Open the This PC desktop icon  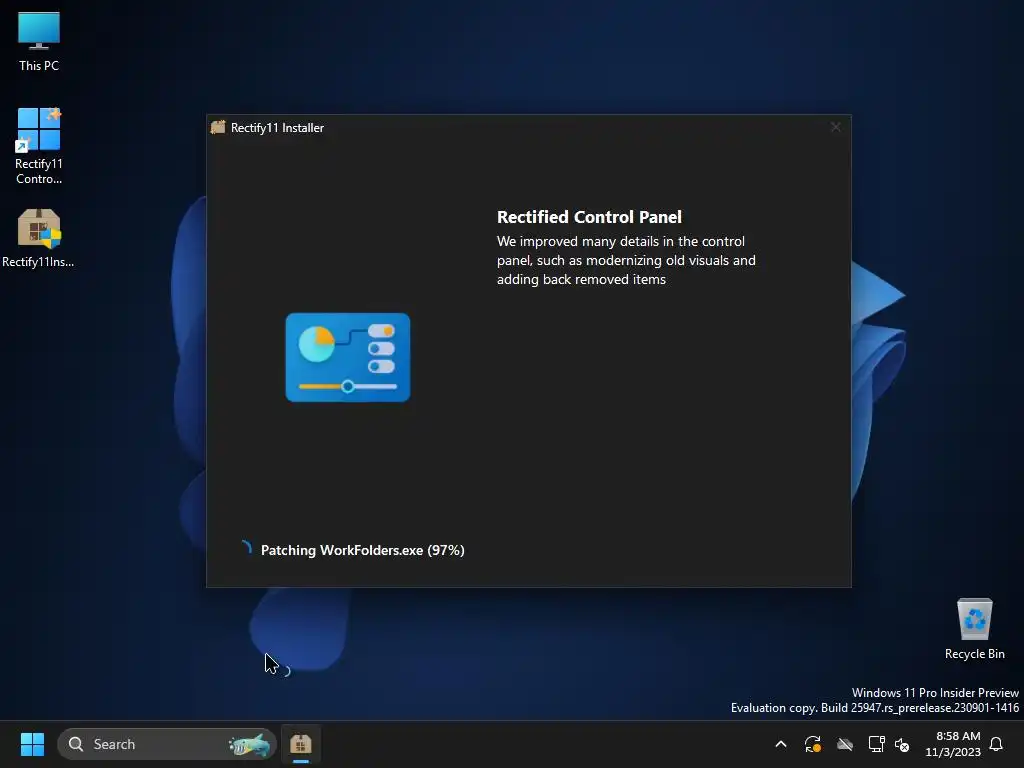(39, 41)
